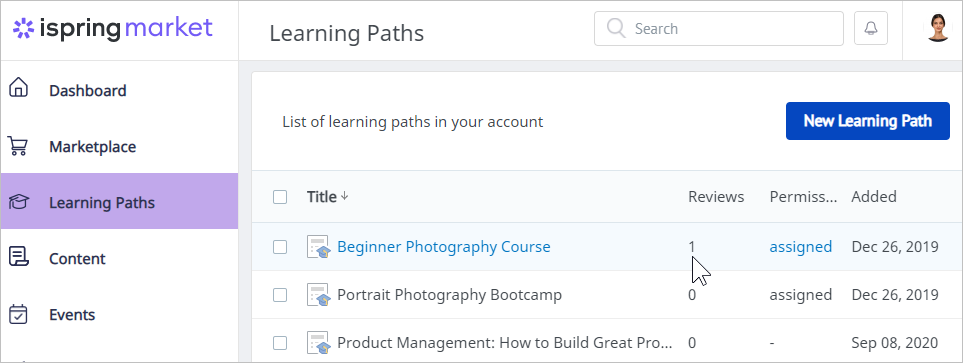Open notifications bell icon
Viewport: 963px width, 363px height.
[x=871, y=28]
